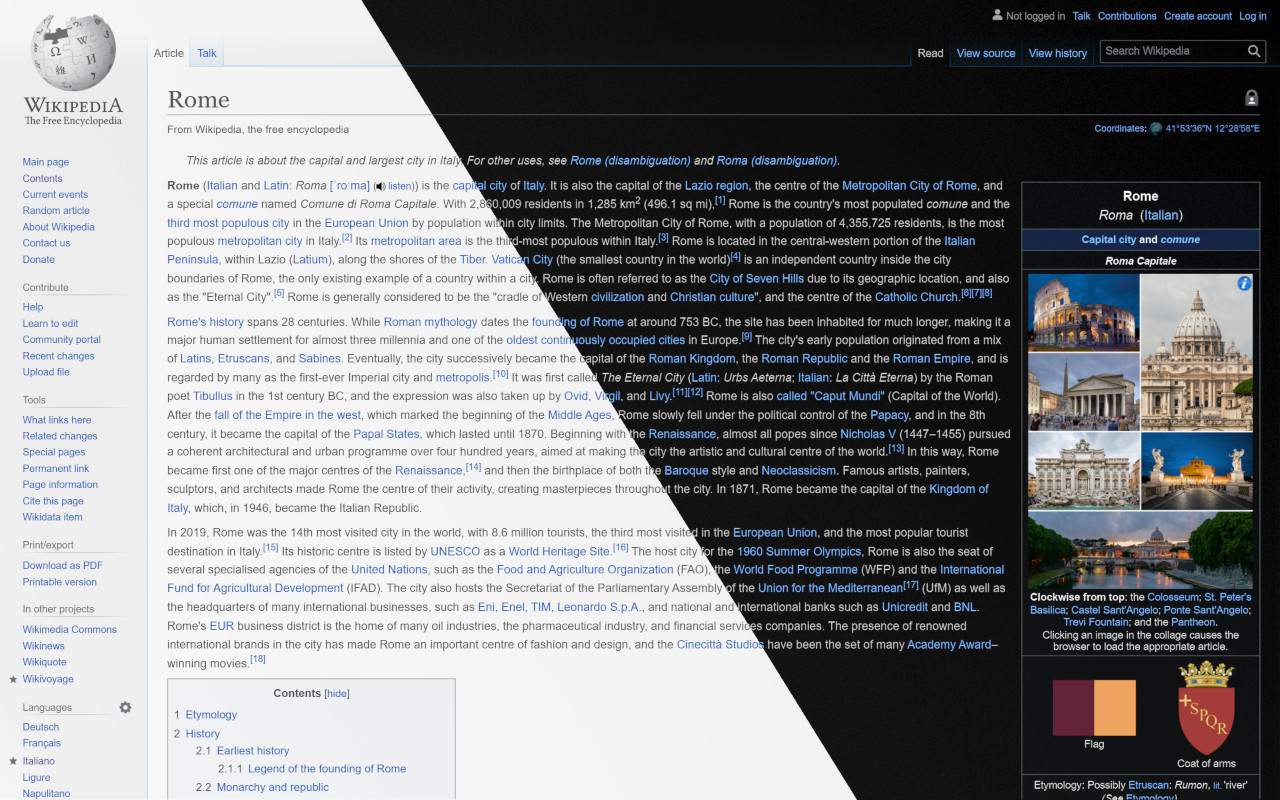Viewport: 1280px width, 800px height.
Task: Open citation footnote 18
Action: (x=258, y=659)
